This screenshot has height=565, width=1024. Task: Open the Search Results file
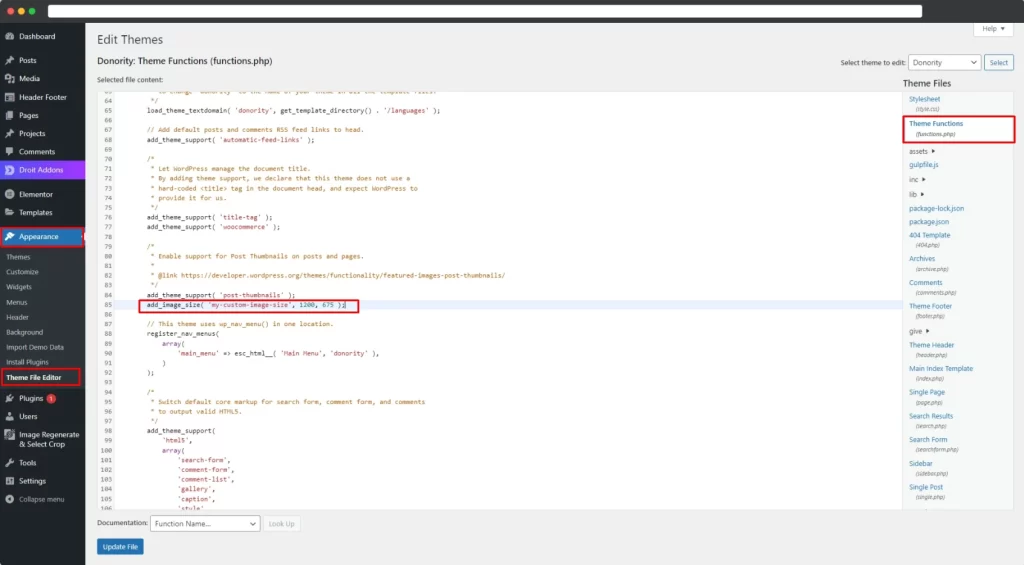tap(931, 416)
